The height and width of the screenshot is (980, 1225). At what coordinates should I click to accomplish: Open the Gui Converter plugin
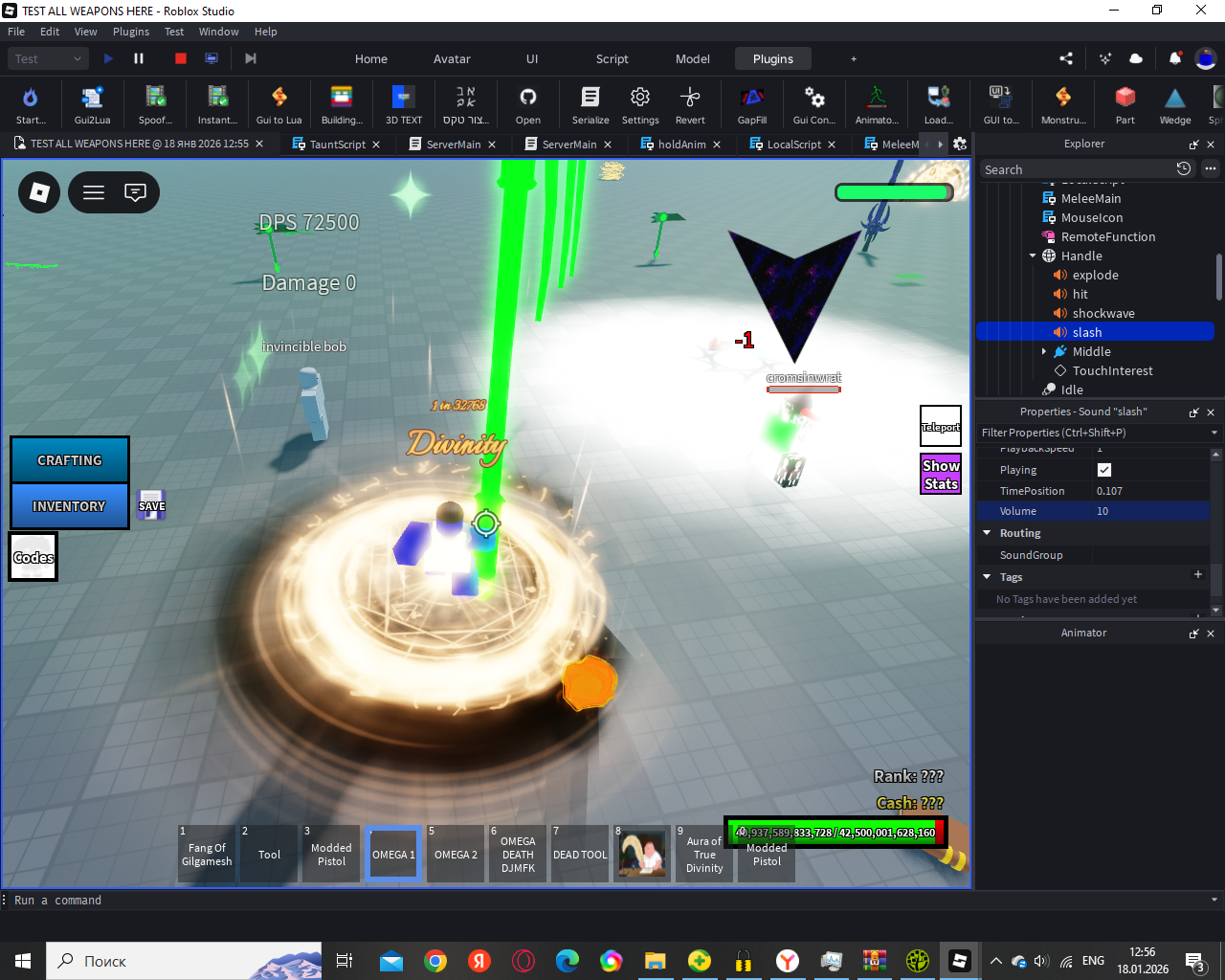(x=814, y=104)
